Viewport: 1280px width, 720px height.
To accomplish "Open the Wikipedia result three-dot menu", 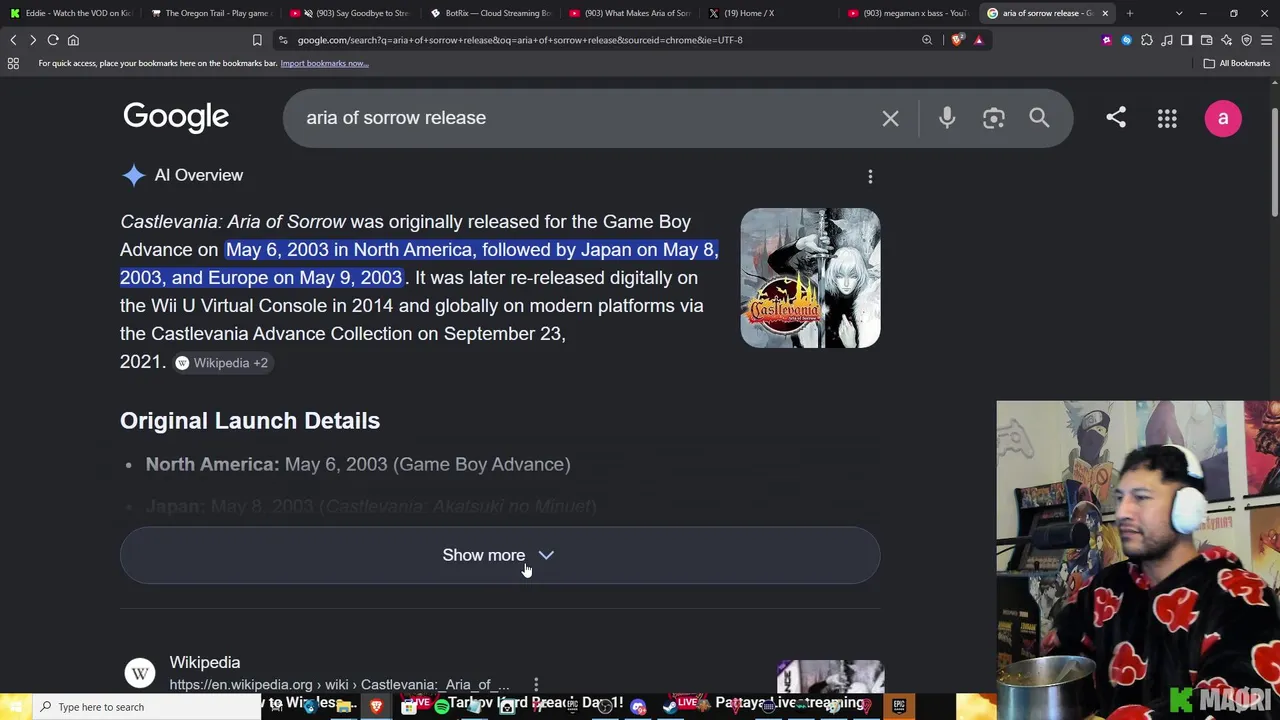I will (x=536, y=684).
